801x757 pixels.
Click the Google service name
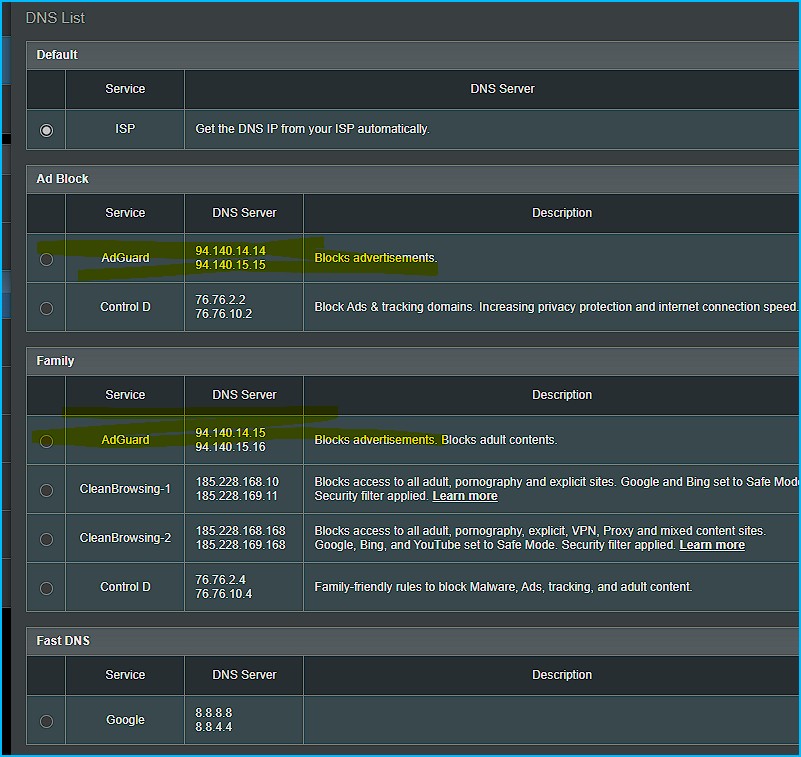[x=125, y=720]
